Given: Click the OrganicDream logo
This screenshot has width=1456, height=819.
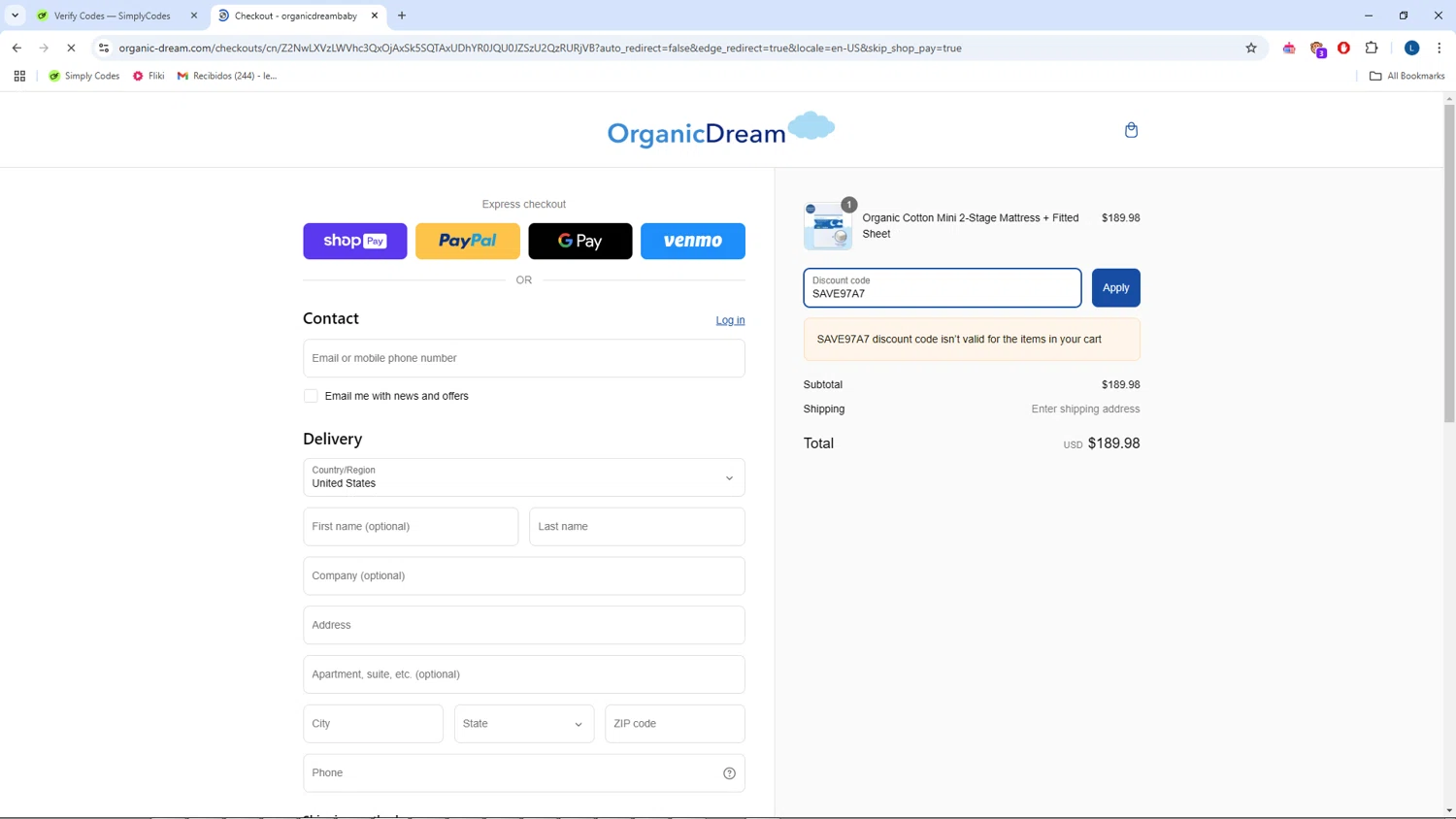Looking at the screenshot, I should tap(721, 130).
